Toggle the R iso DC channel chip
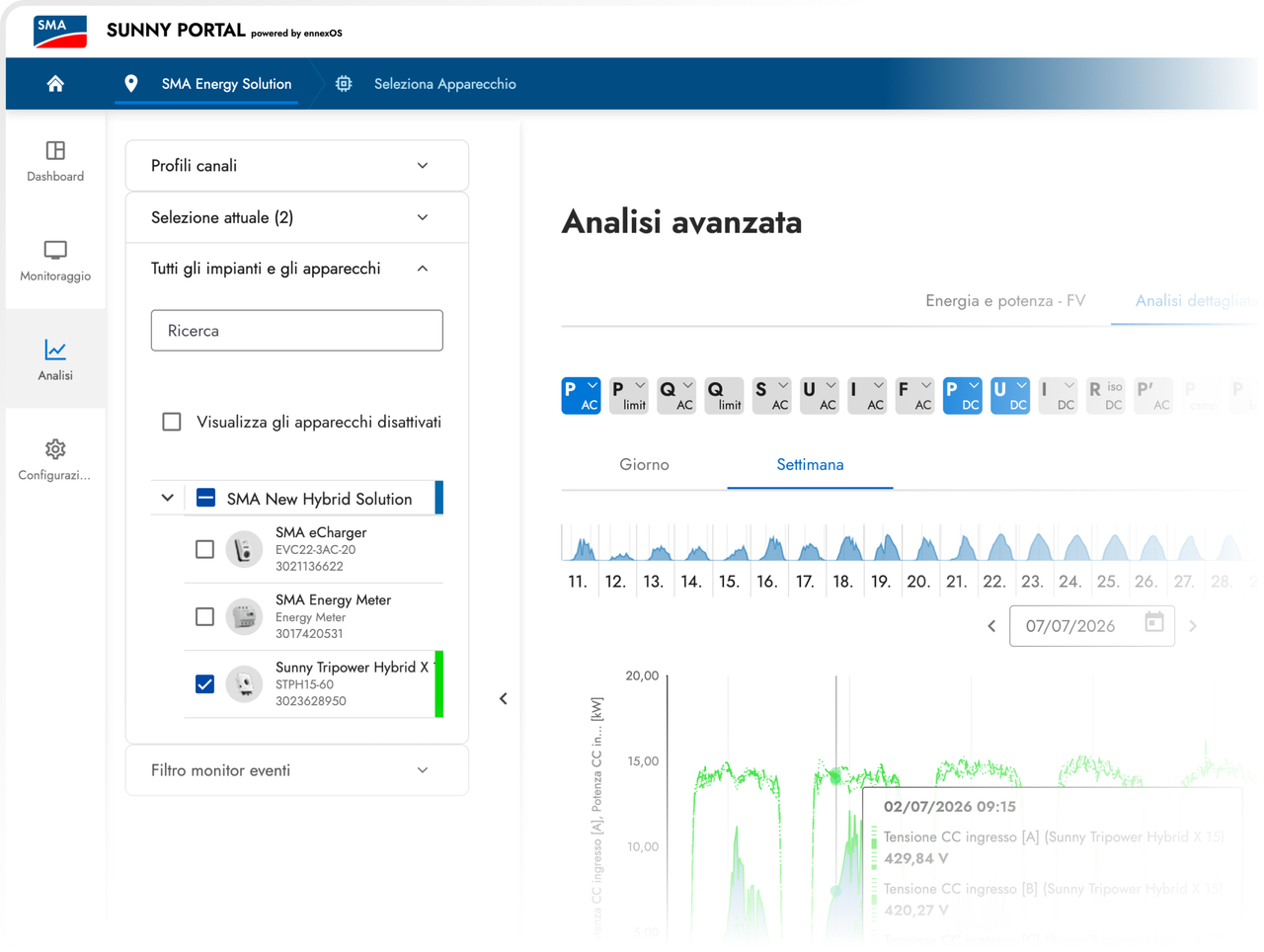 click(x=1106, y=395)
